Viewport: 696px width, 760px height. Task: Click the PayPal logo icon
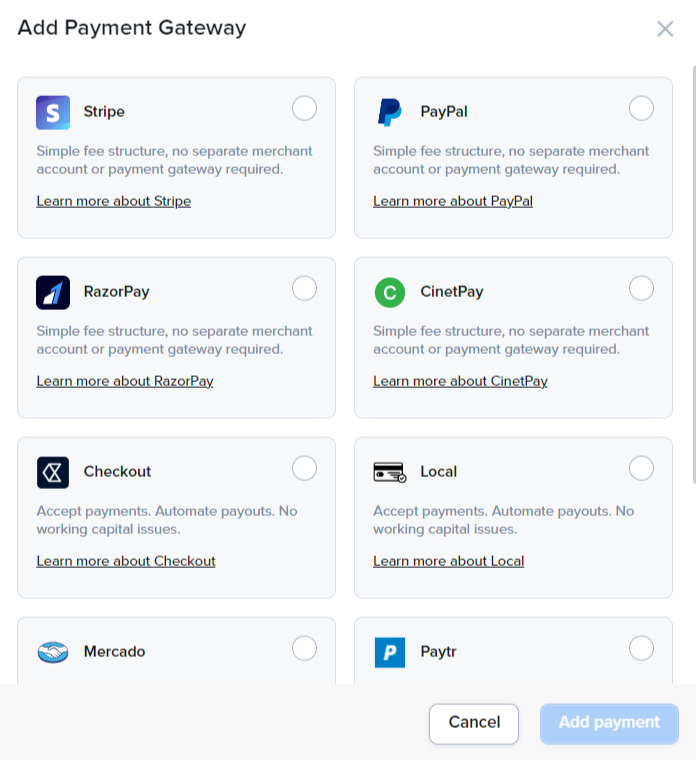pyautogui.click(x=390, y=112)
